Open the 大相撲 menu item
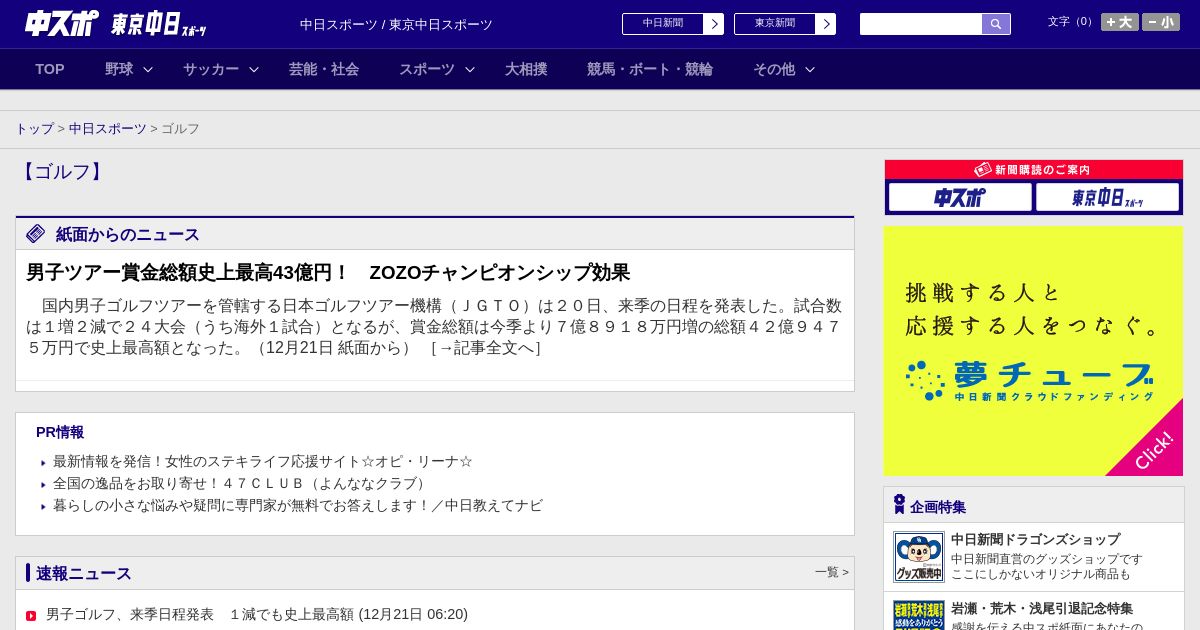Screen dimensions: 1200x630 coord(526,69)
